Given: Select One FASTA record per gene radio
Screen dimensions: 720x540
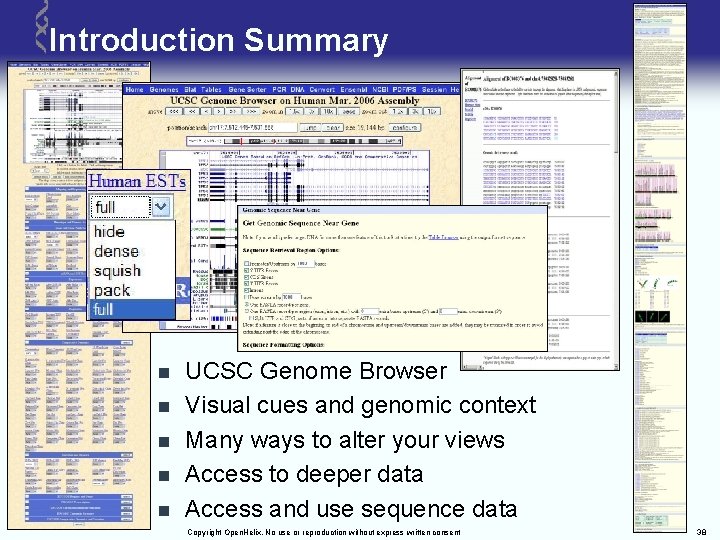Looking at the screenshot, I should point(247,304).
